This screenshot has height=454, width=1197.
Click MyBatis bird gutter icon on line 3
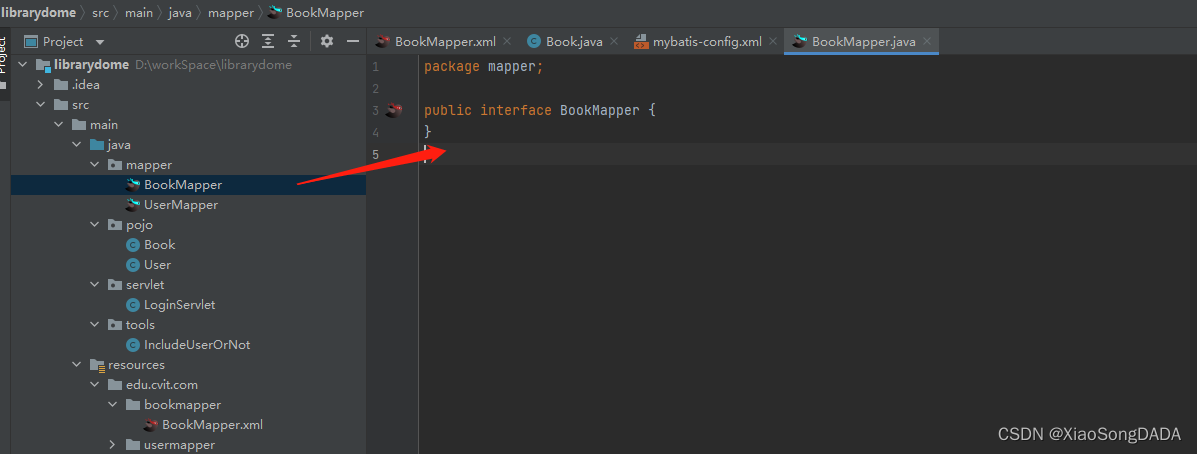click(x=394, y=110)
